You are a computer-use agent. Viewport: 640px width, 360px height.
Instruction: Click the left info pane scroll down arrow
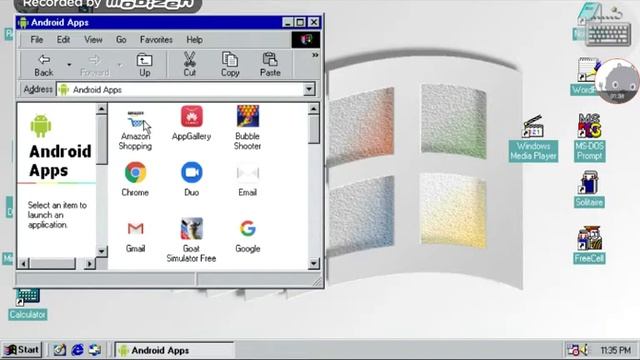[x=101, y=251]
